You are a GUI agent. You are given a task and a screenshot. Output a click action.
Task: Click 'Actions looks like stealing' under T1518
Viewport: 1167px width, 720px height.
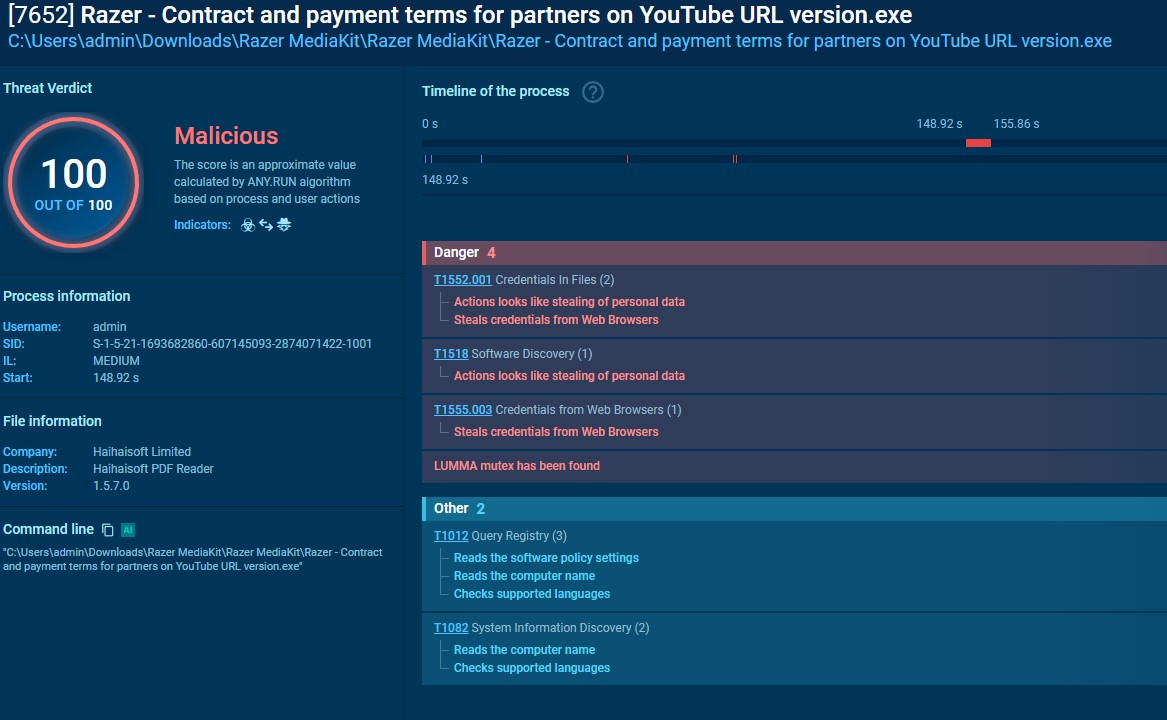pos(569,376)
